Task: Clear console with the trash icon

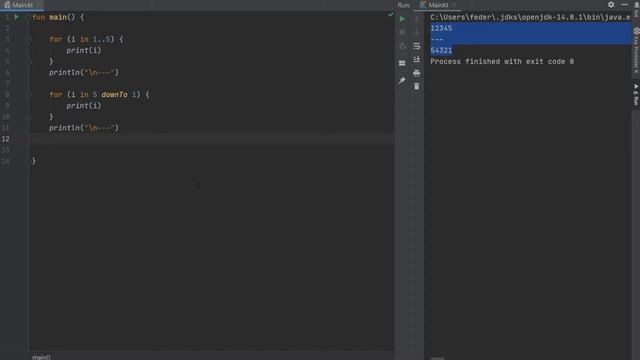Action: tap(416, 87)
